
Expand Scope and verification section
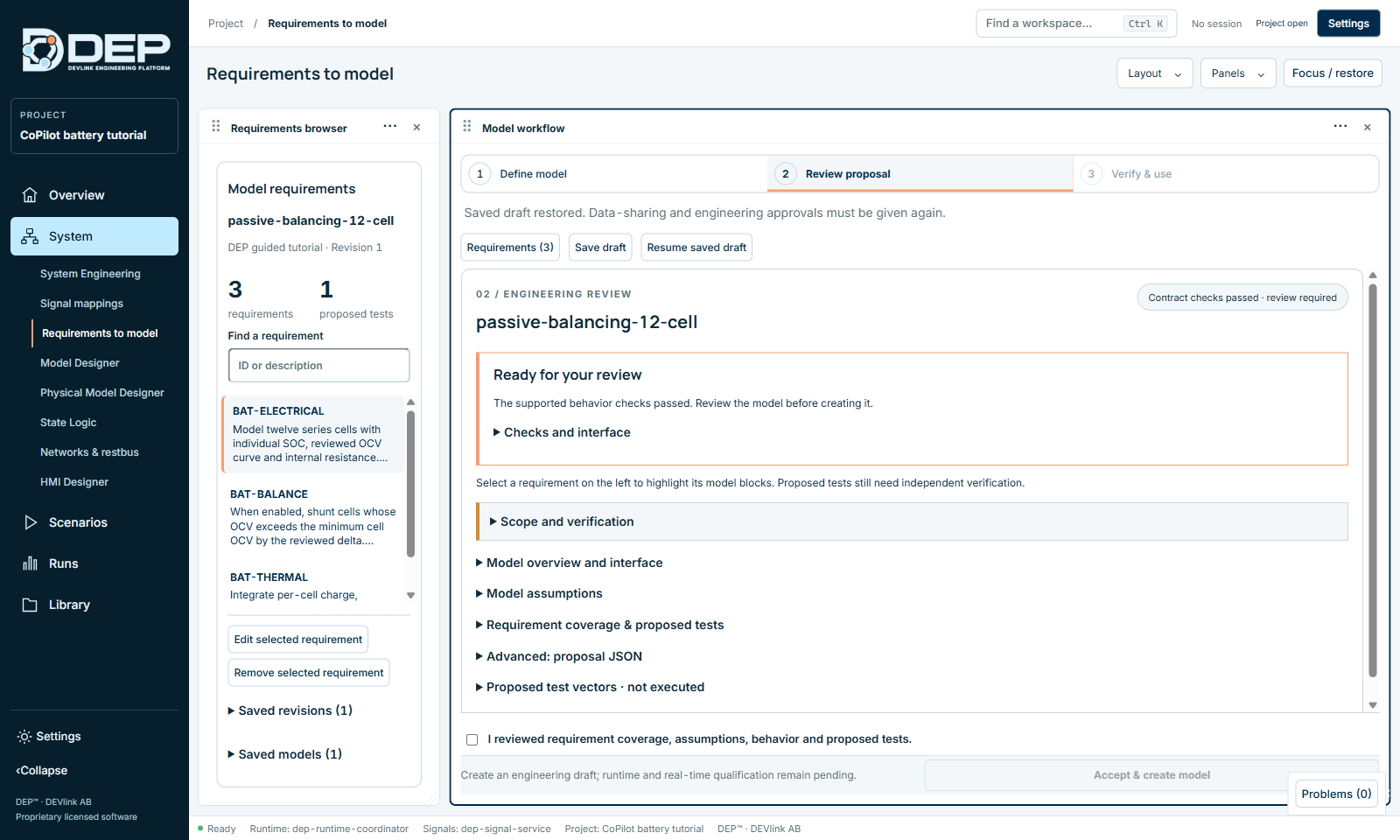click(x=562, y=521)
